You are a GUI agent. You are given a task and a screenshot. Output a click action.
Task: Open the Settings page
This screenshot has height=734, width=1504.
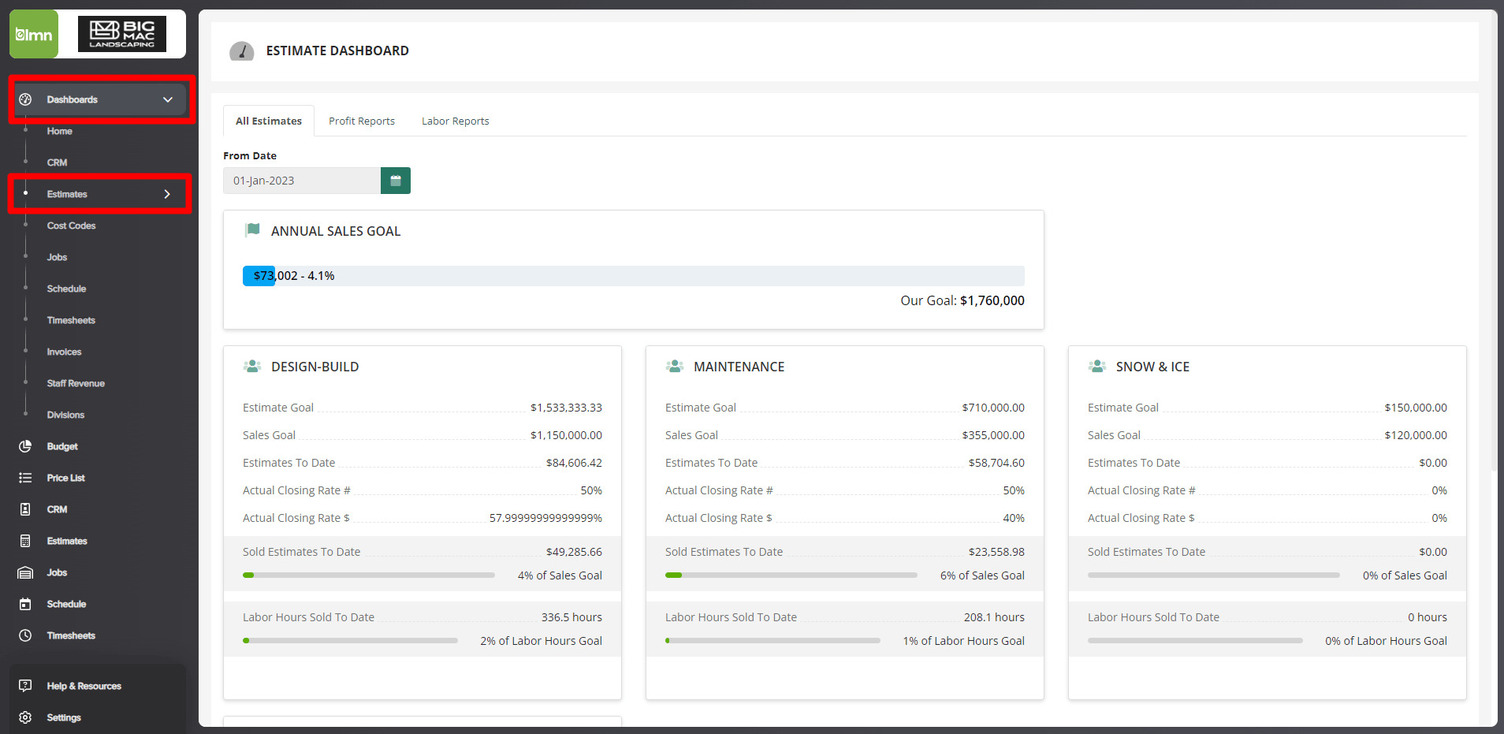point(63,717)
